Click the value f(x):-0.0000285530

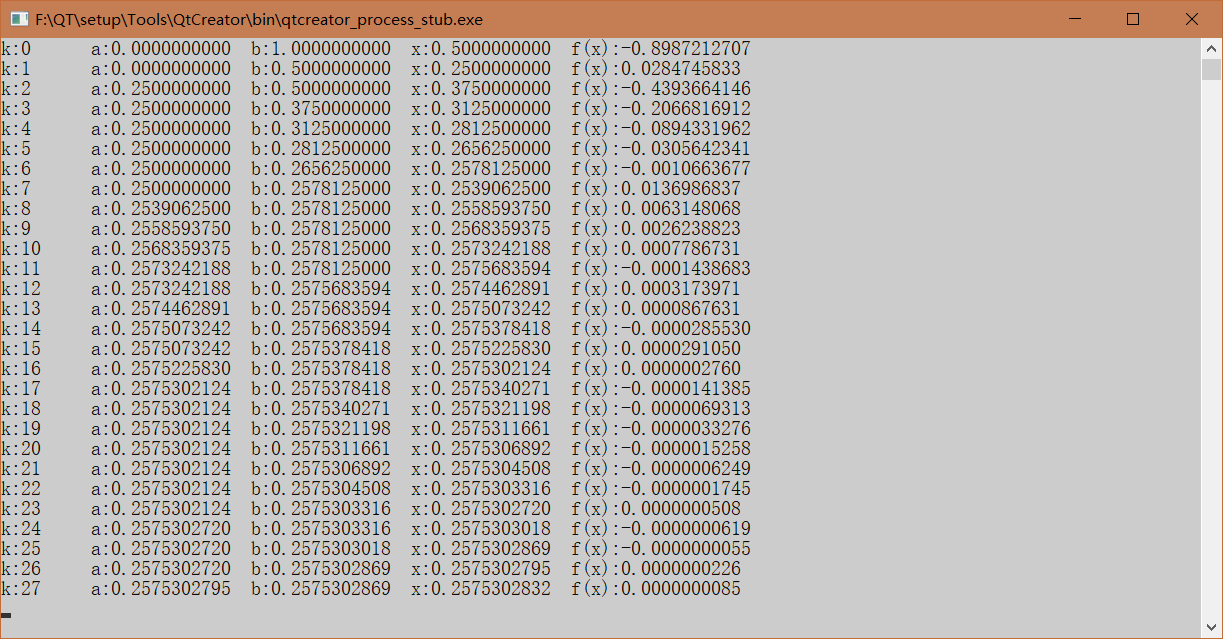[661, 329]
